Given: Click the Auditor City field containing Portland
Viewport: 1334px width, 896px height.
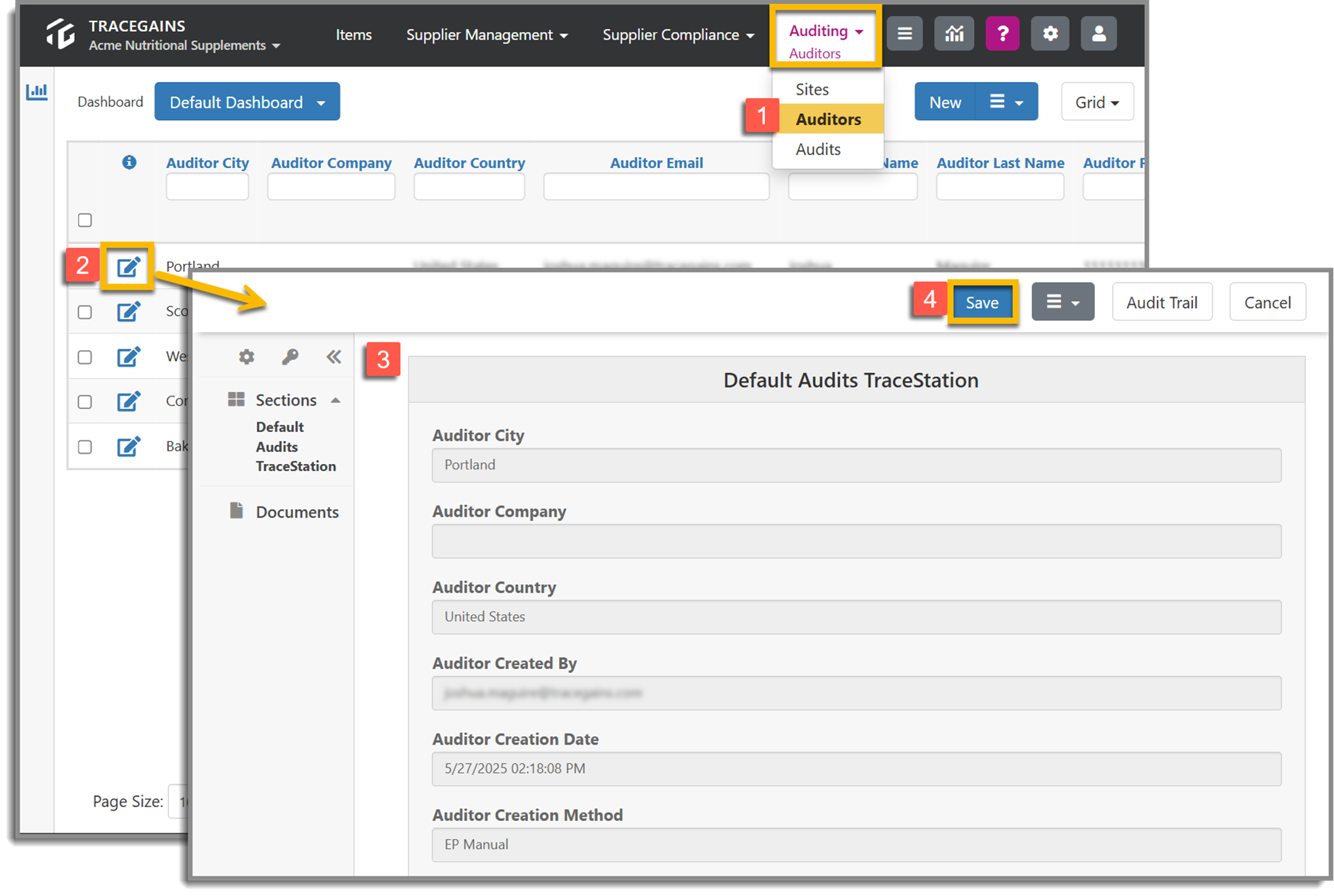Looking at the screenshot, I should pos(856,465).
